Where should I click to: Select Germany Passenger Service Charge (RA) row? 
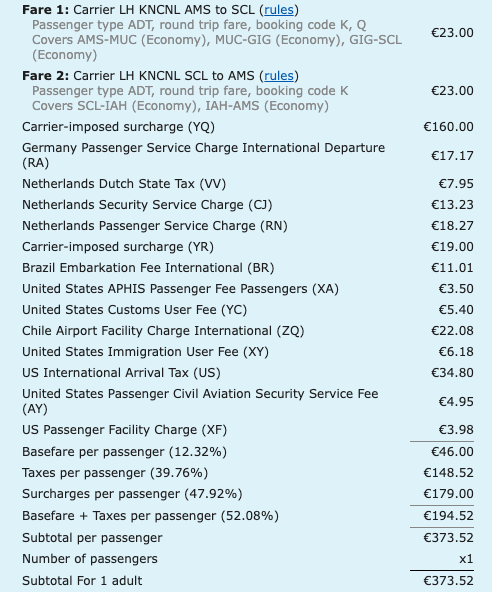[x=248, y=155]
